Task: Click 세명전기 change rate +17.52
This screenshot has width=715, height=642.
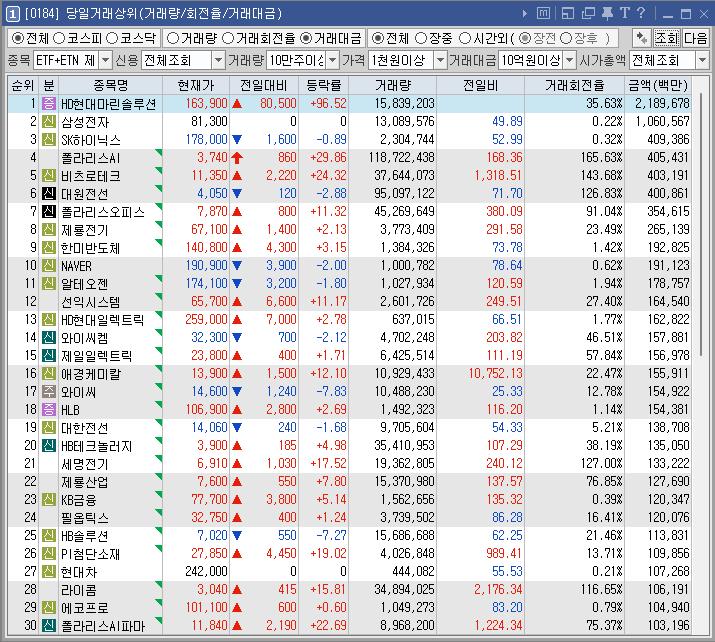Action: point(328,463)
